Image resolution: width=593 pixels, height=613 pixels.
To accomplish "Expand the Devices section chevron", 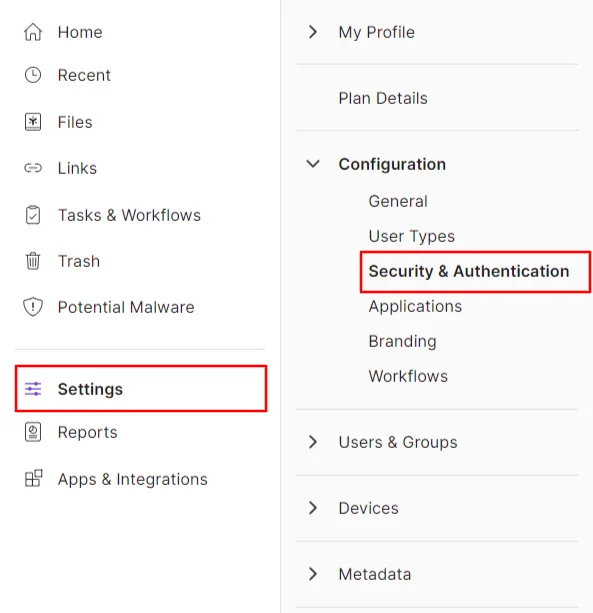I will [x=313, y=508].
